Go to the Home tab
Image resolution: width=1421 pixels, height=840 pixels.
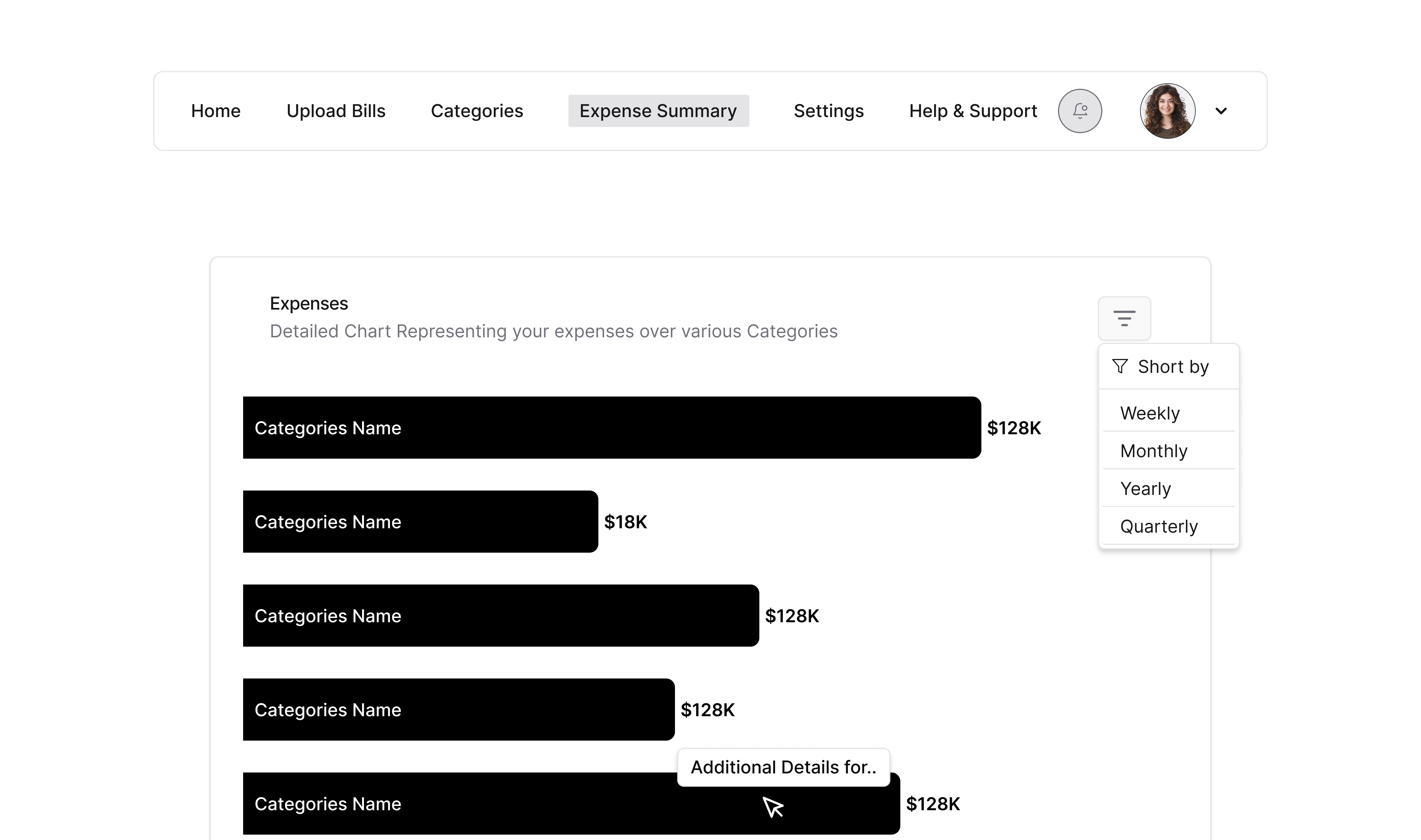pyautogui.click(x=216, y=111)
